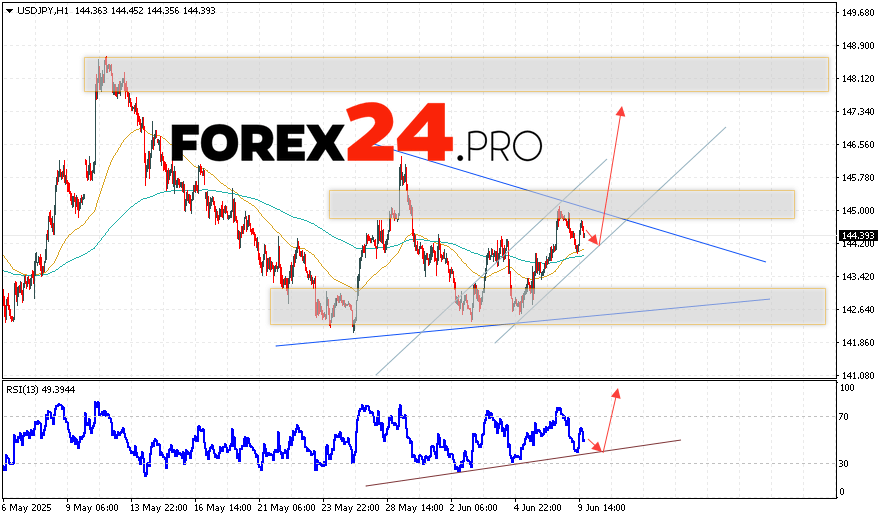This screenshot has height=519, width=882.
Task: Click the large red upward forecast arrow
Action: tap(612, 170)
